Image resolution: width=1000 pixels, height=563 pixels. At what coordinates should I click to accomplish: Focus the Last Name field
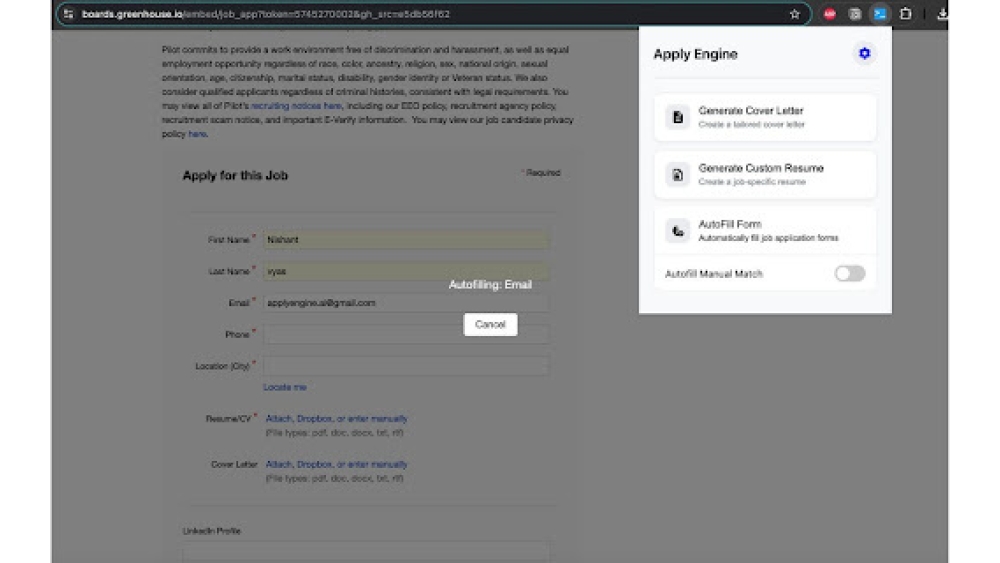406,271
